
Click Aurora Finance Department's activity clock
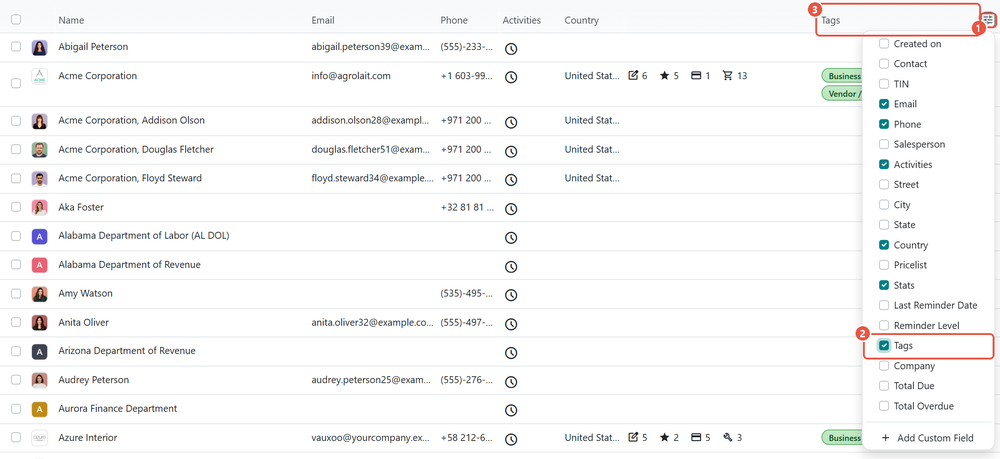[x=511, y=410]
